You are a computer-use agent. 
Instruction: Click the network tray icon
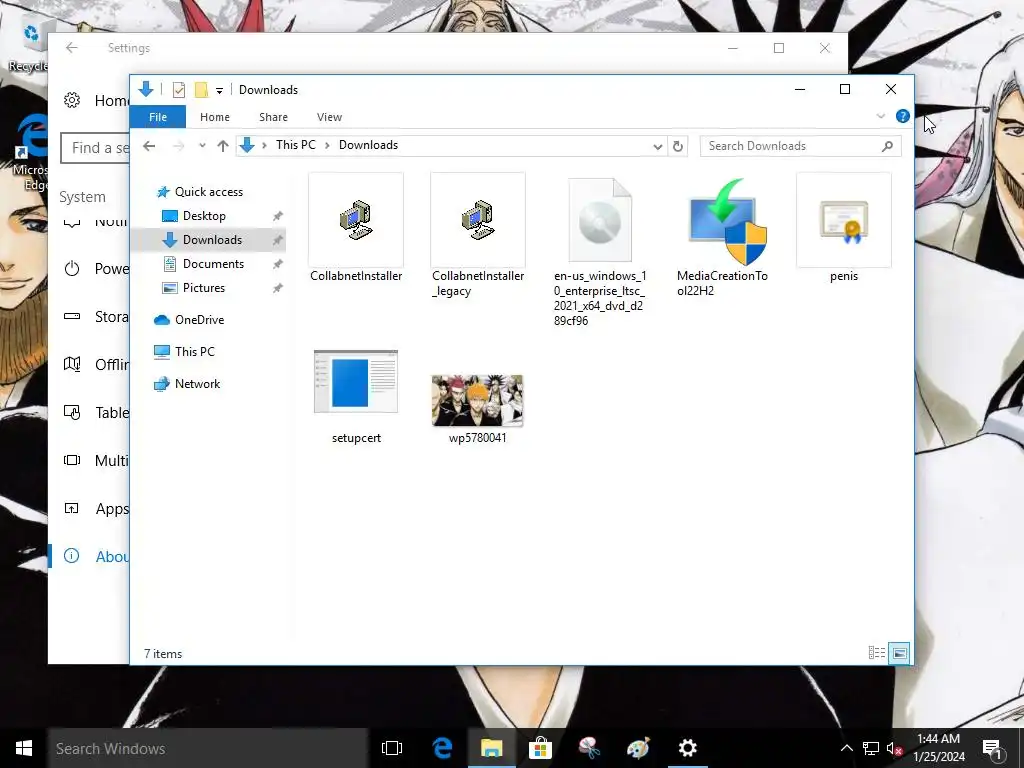(x=871, y=748)
